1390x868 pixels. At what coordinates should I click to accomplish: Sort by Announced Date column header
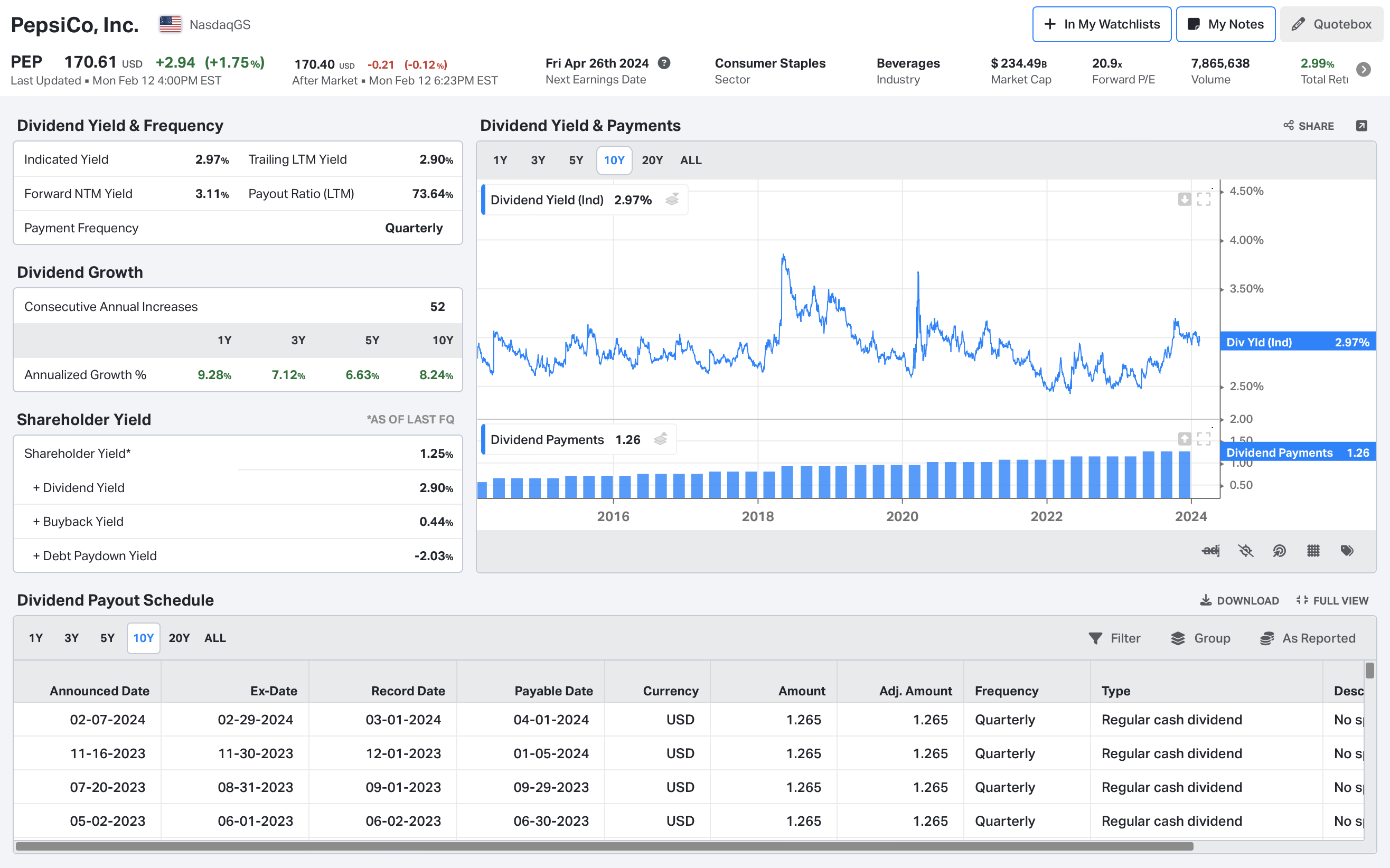(x=99, y=690)
